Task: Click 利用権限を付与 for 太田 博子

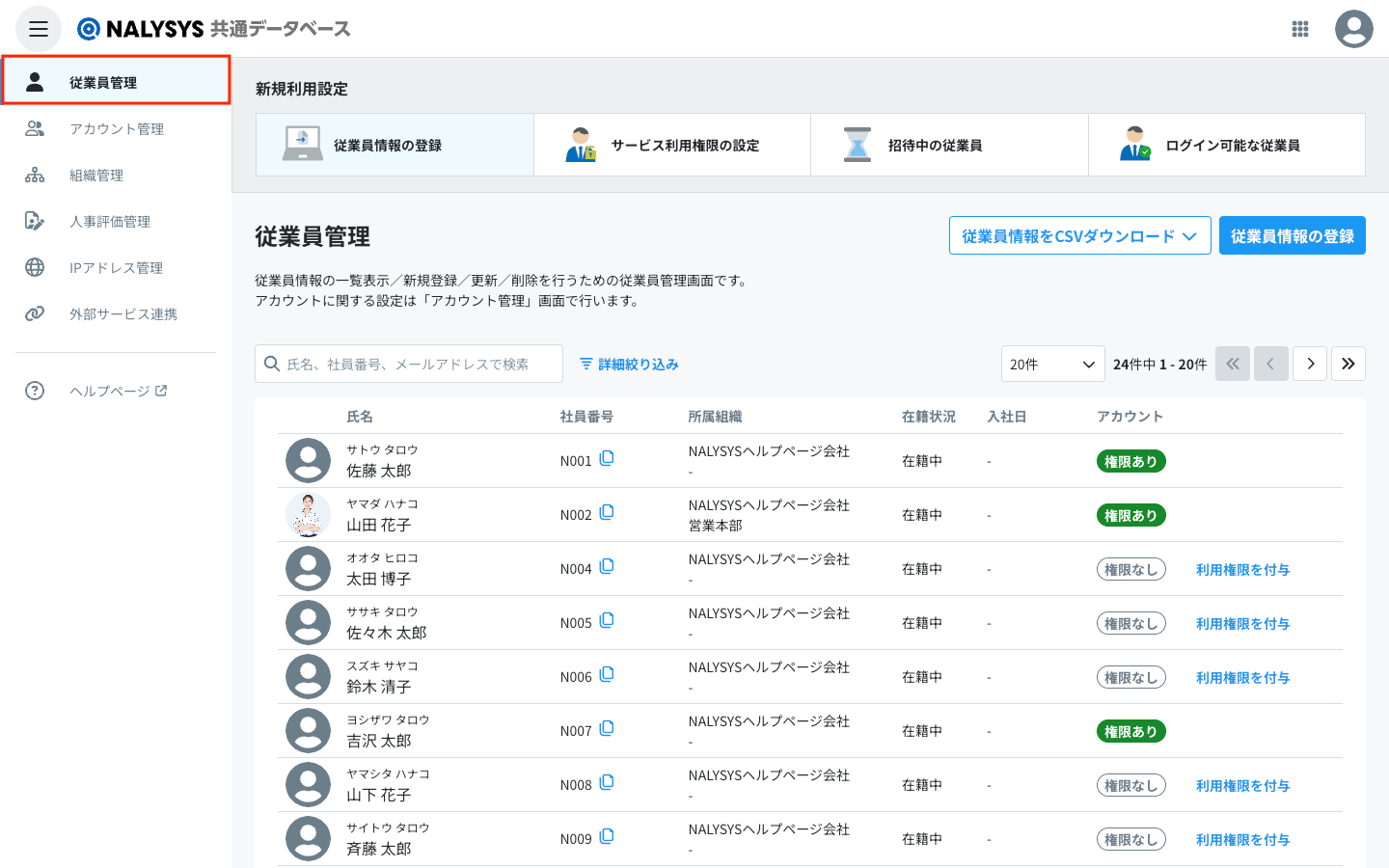Action: click(x=1242, y=570)
